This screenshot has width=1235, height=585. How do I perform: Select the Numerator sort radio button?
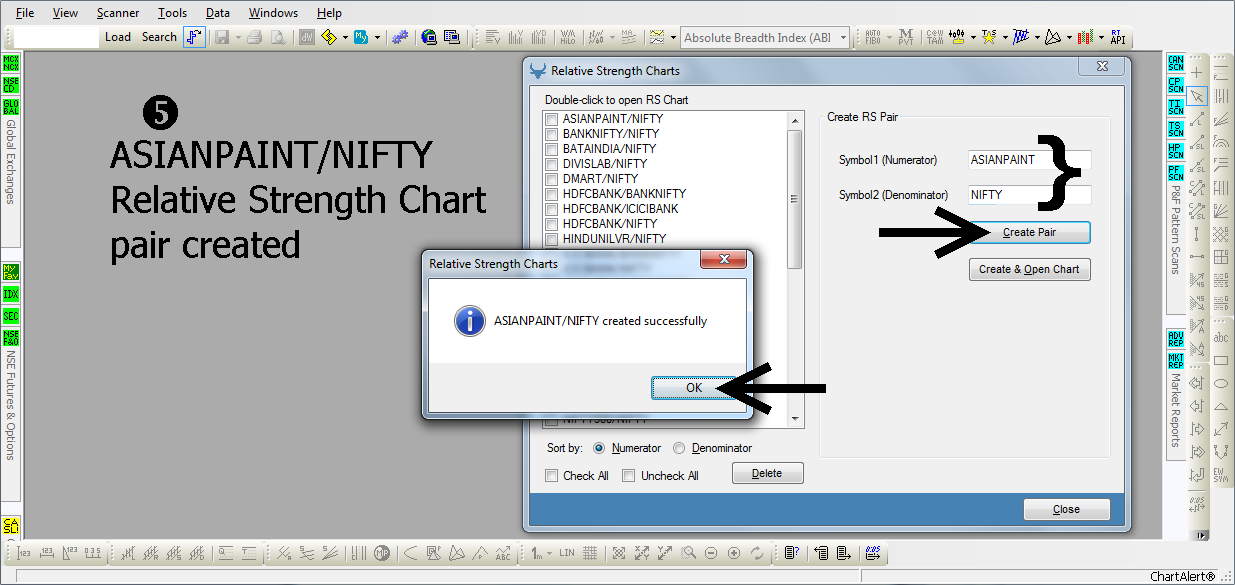(600, 448)
